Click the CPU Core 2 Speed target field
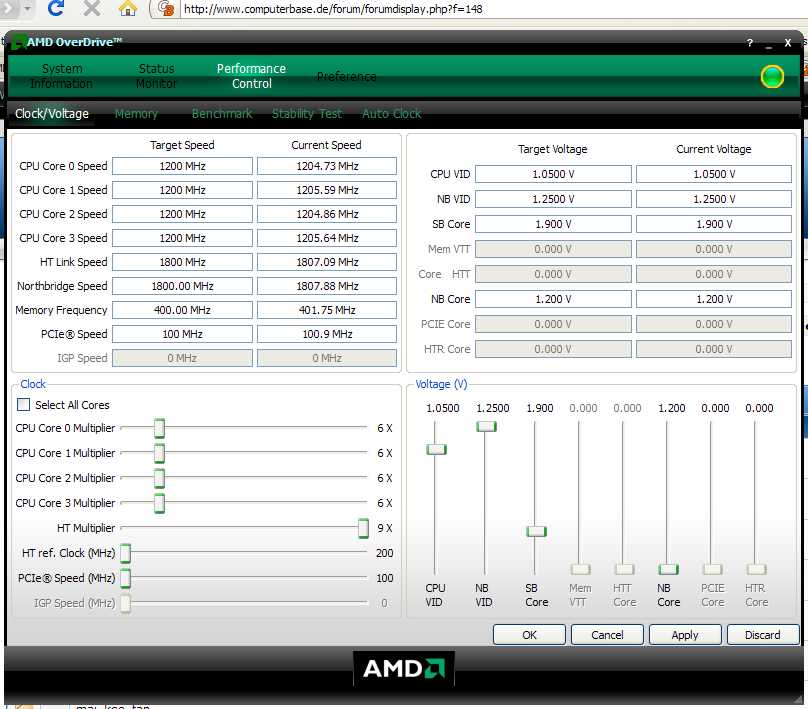This screenshot has width=808, height=709. pyautogui.click(x=182, y=214)
